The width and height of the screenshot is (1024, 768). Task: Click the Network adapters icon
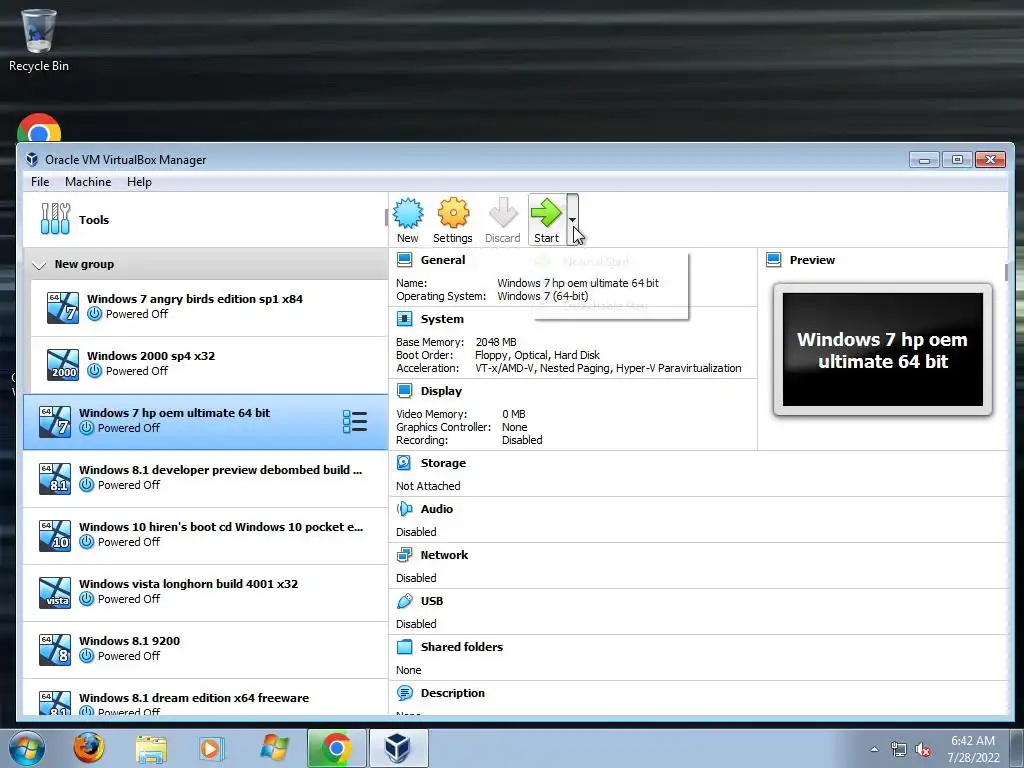click(x=405, y=555)
